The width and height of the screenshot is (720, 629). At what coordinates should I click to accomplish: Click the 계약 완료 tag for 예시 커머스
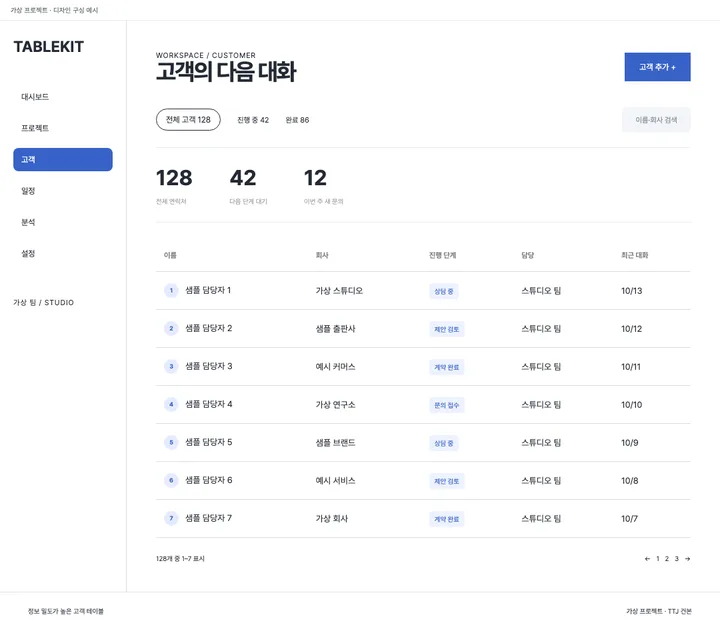(x=447, y=367)
